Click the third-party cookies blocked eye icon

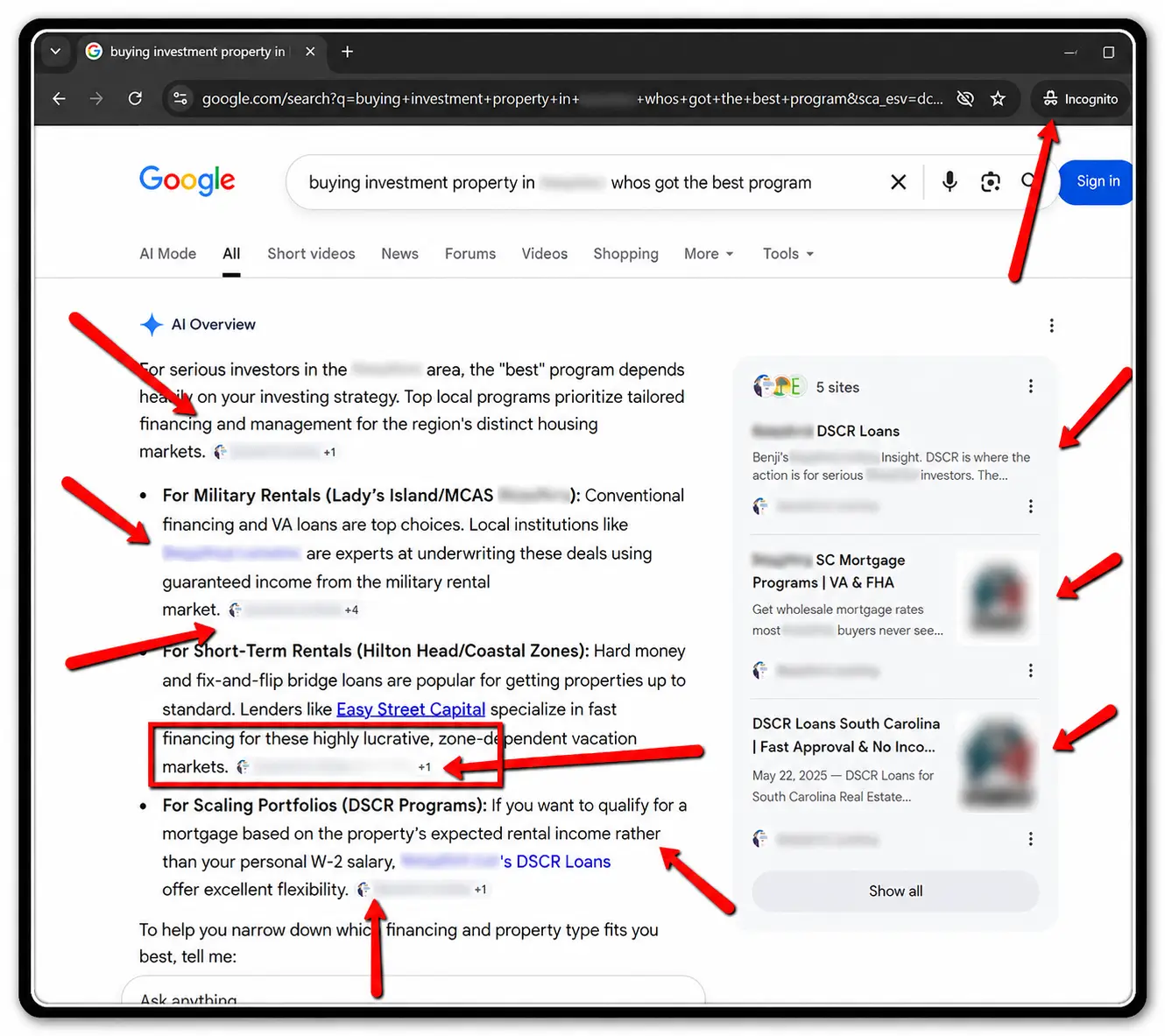[964, 99]
